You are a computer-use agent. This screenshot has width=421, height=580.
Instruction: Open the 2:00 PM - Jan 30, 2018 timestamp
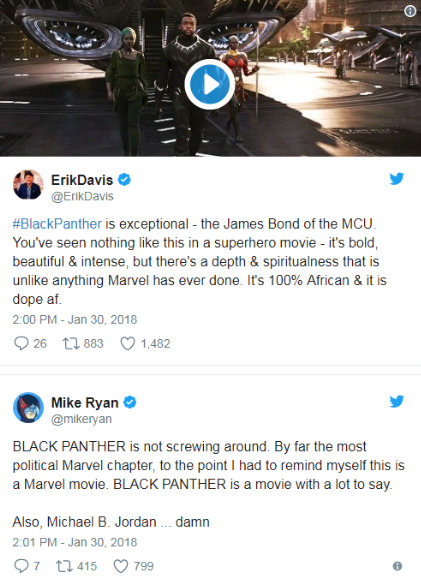coord(75,320)
